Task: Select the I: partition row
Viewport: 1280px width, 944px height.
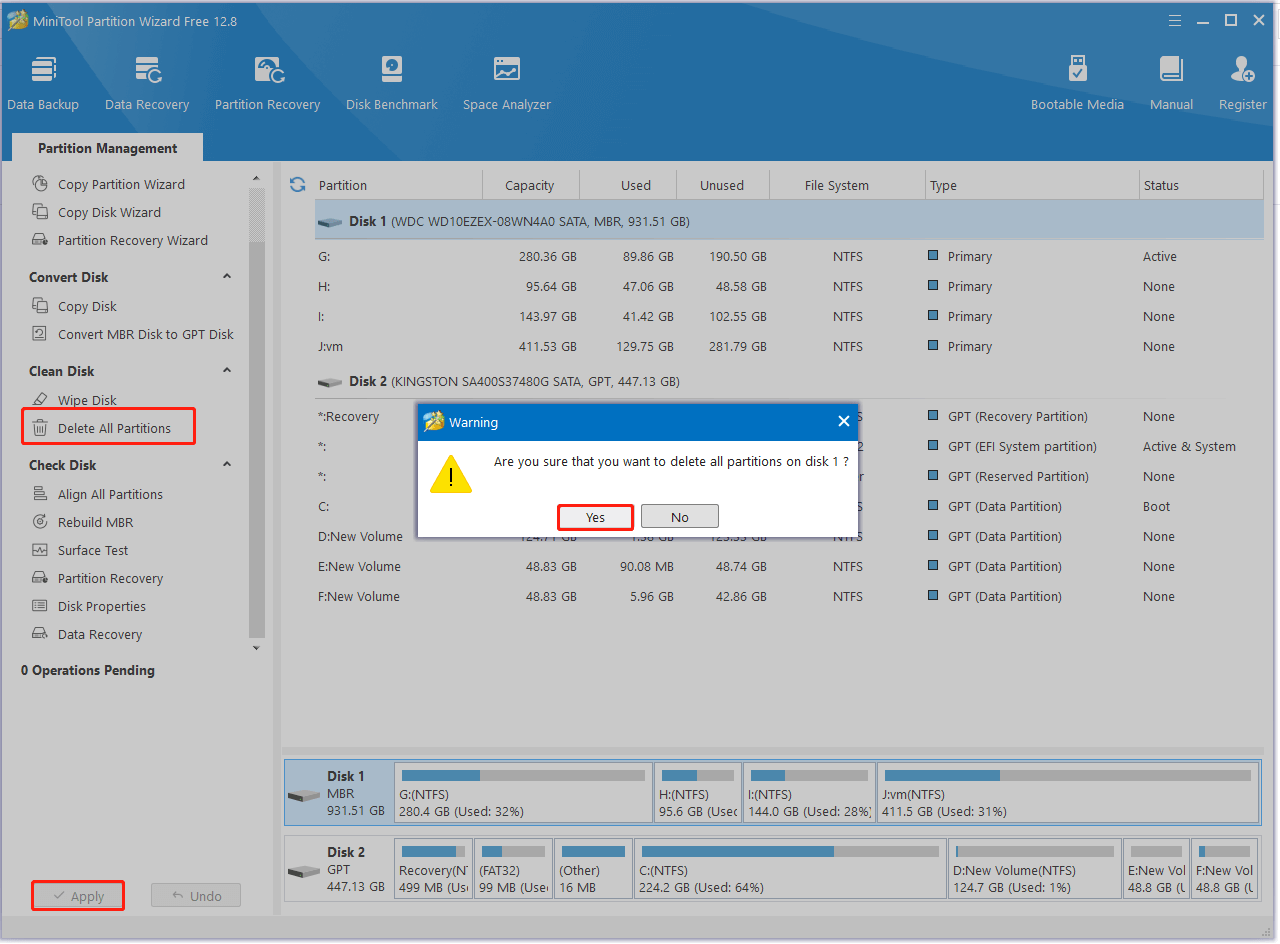Action: click(x=789, y=317)
